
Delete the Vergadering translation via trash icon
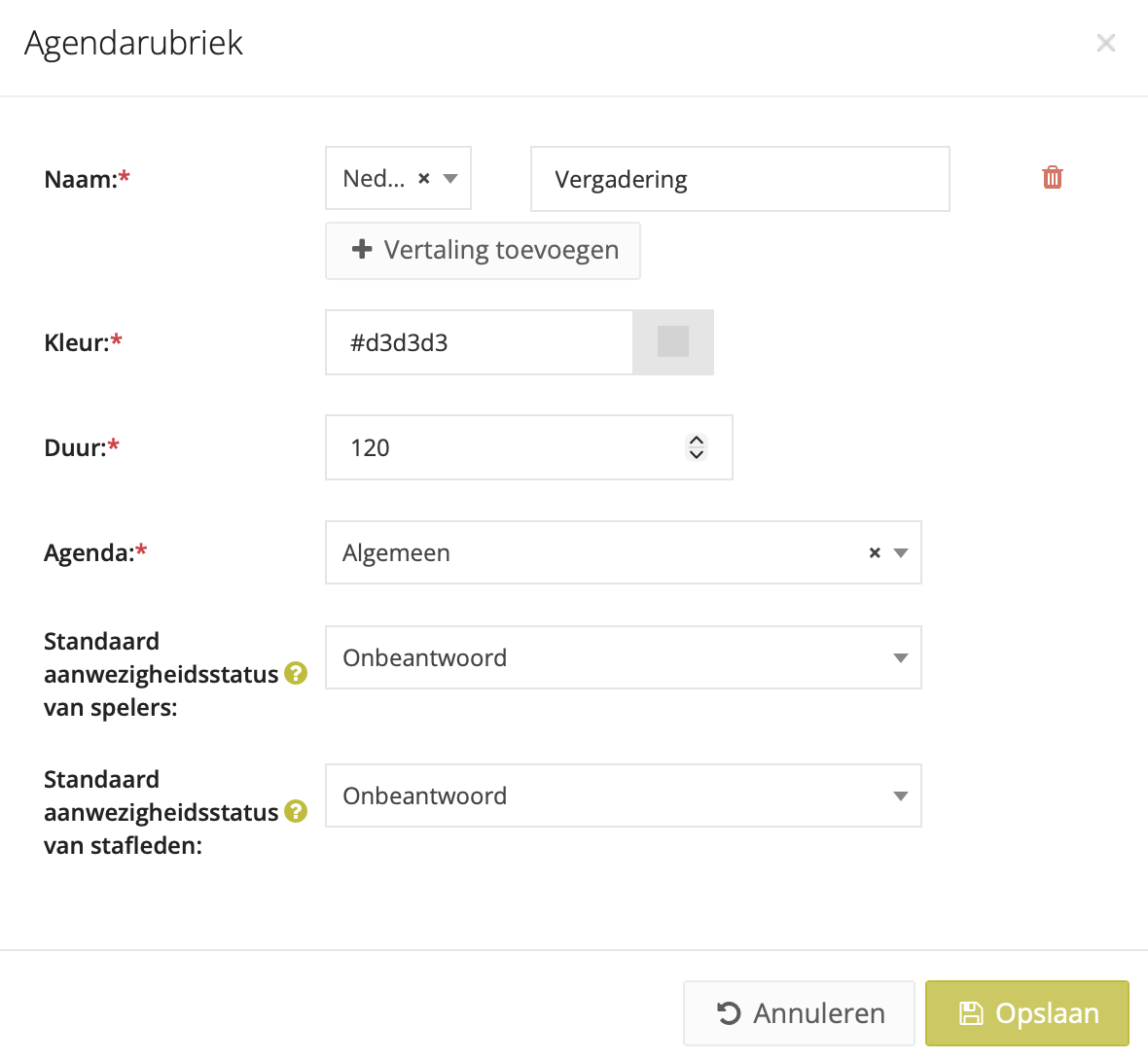pos(1052,177)
